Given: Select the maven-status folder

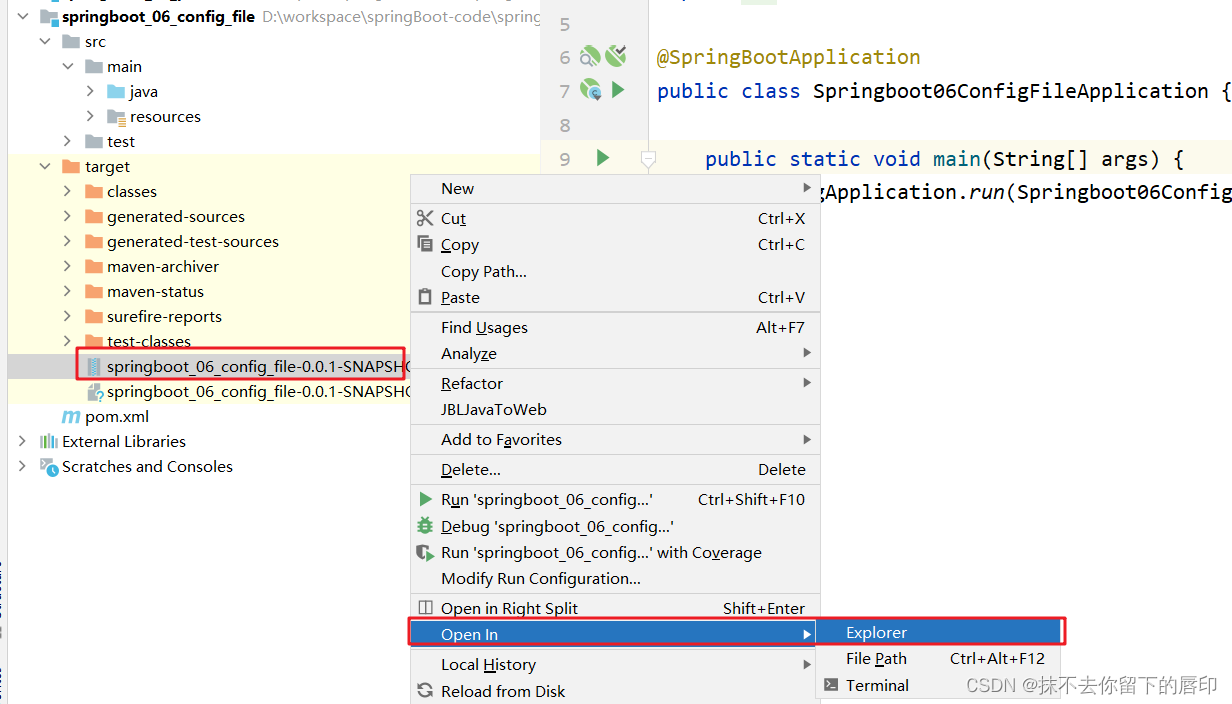Looking at the screenshot, I should point(155,291).
